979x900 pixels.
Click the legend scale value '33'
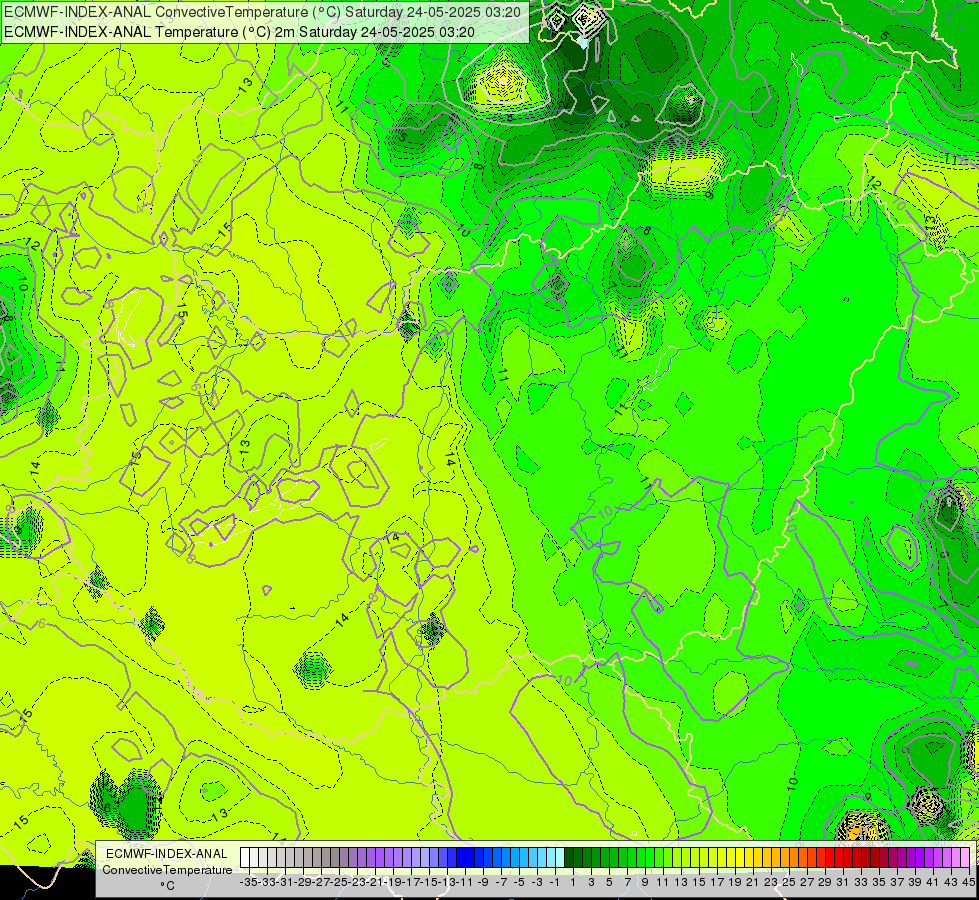861,883
